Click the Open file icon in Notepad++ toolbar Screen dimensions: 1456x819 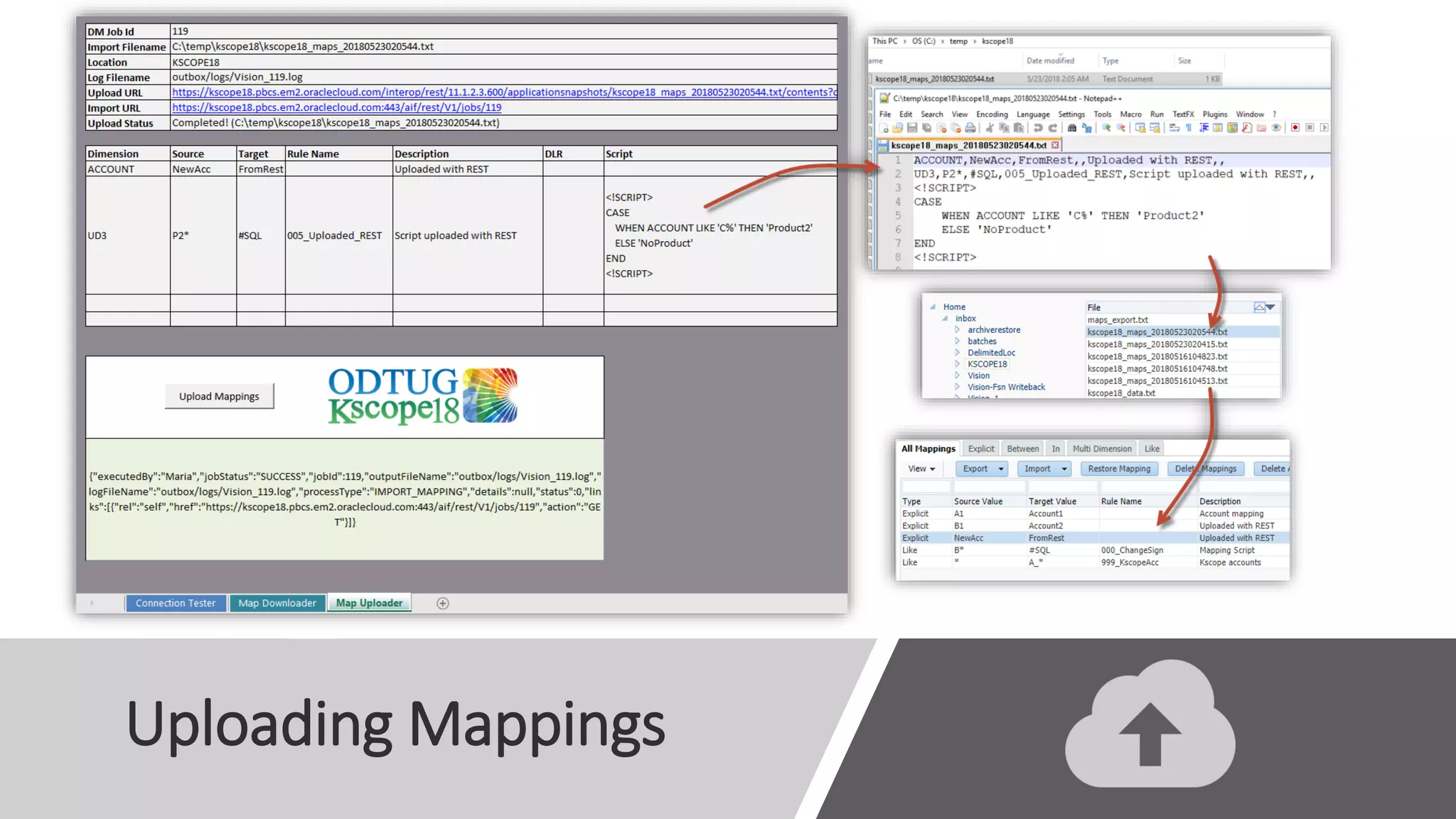coord(898,128)
